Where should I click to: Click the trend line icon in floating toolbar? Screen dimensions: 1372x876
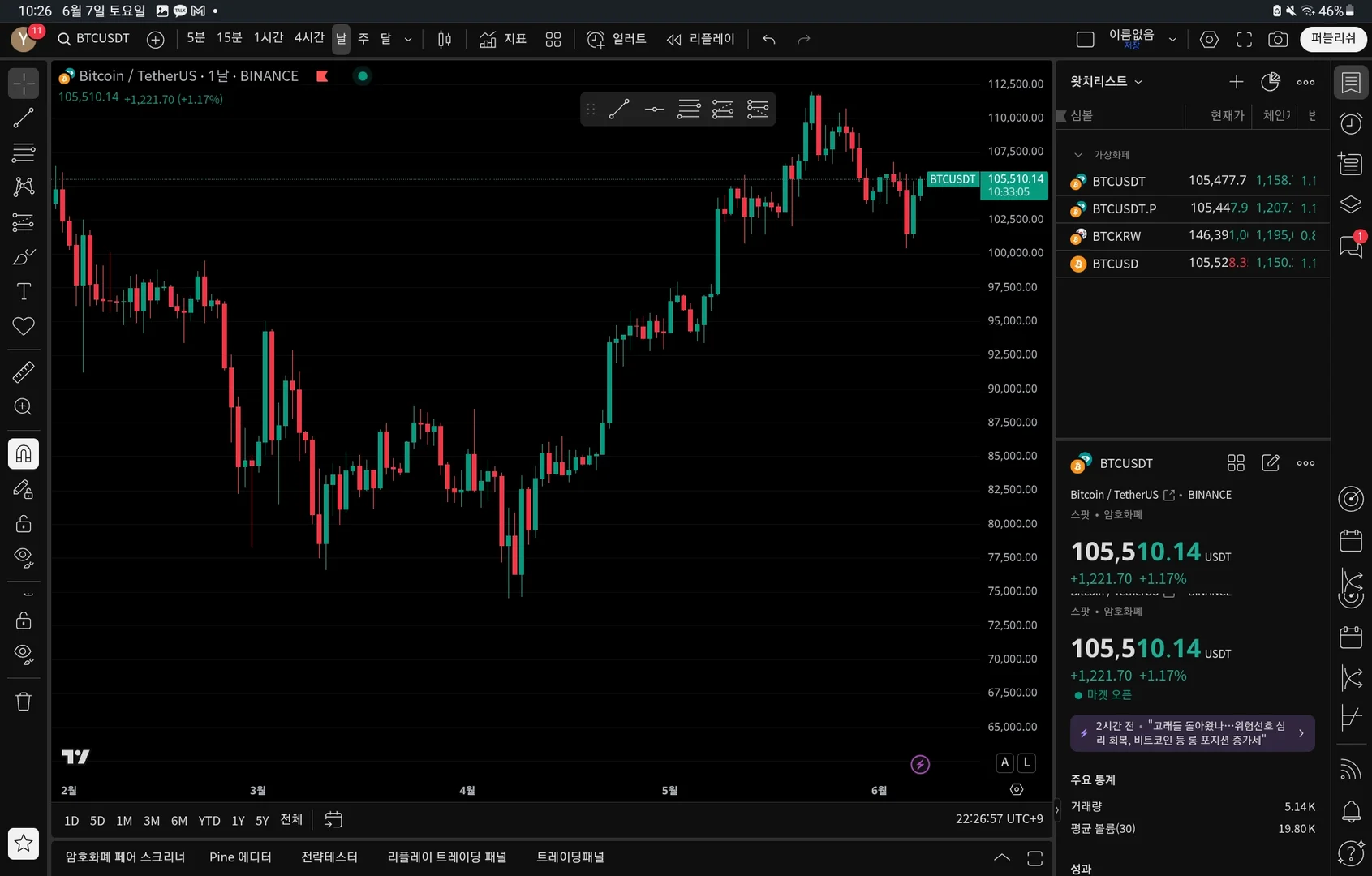[619, 109]
